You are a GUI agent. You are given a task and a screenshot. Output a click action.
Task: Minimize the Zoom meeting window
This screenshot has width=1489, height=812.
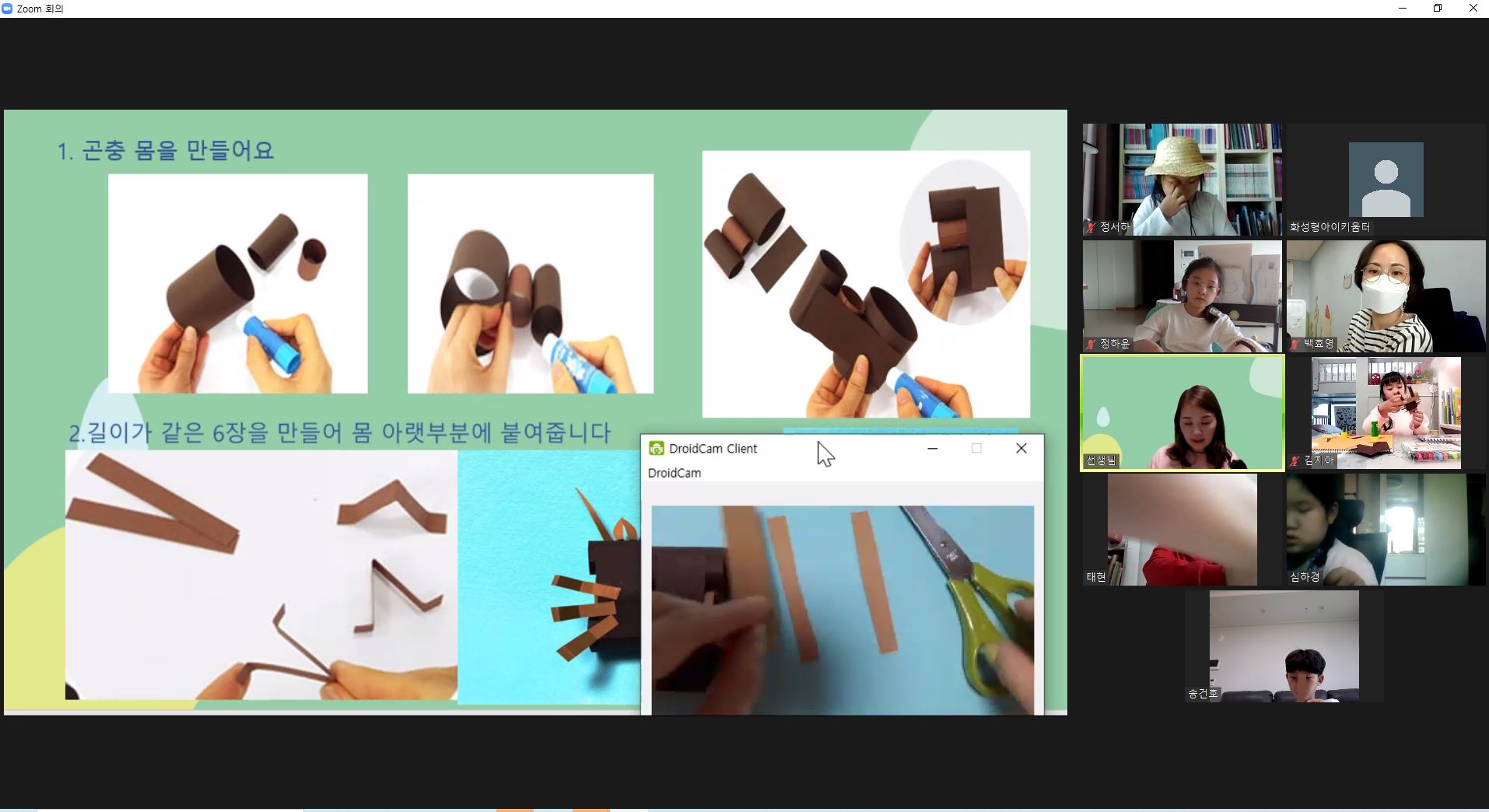pos(1403,9)
